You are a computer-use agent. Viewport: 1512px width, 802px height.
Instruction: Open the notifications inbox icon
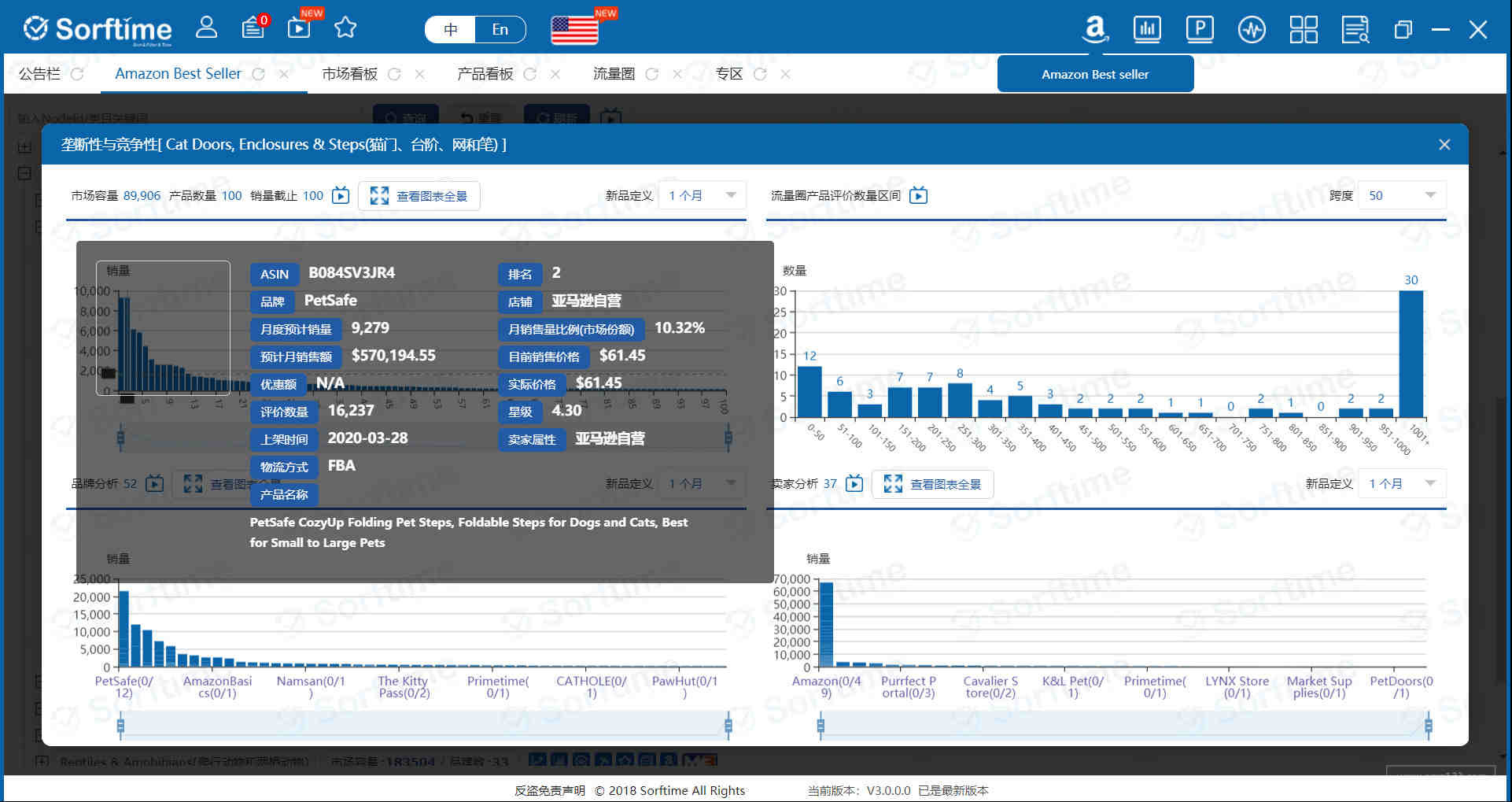coord(253,28)
